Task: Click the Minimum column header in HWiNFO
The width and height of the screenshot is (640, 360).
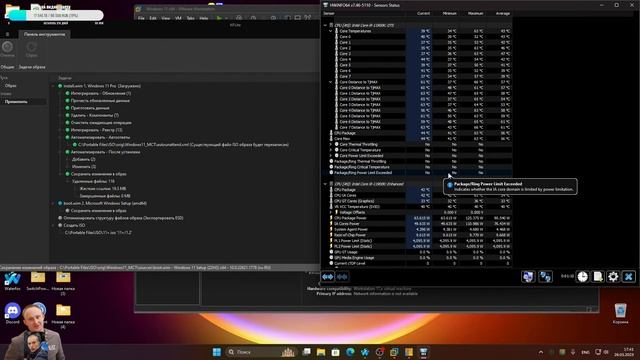Action: (x=449, y=13)
